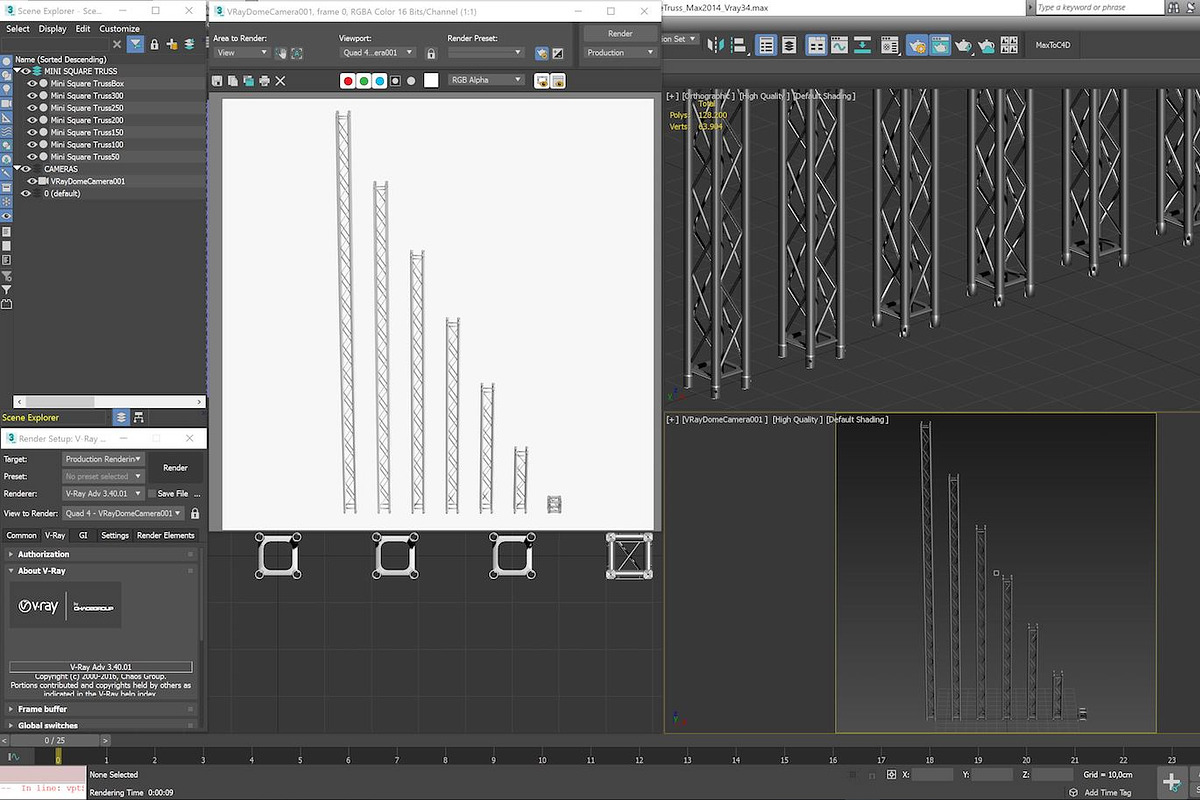
Task: Open the Production render mode dropdown
Action: click(x=619, y=52)
